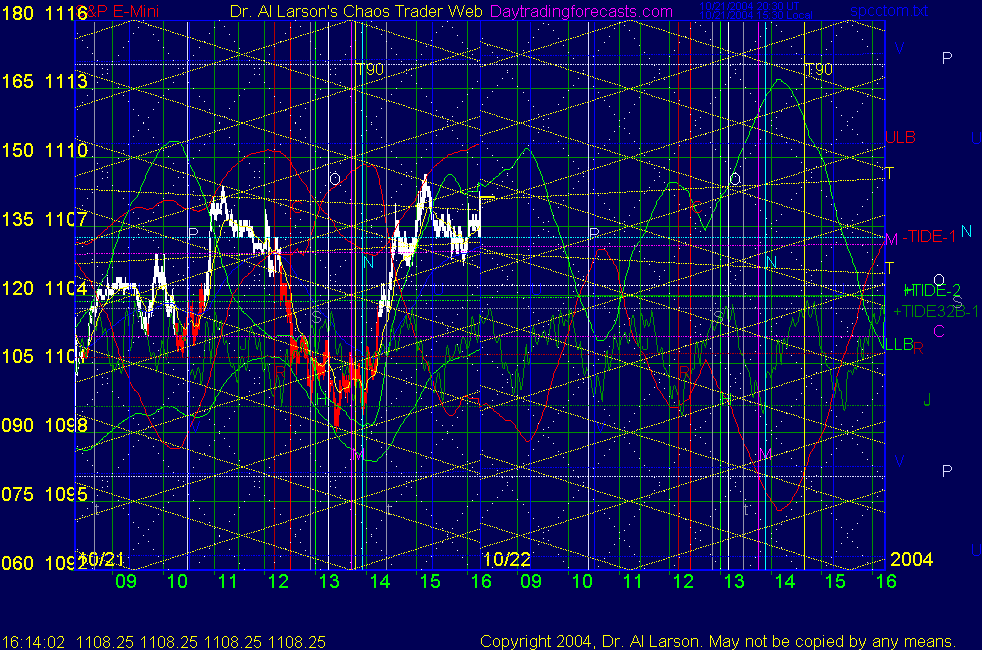Viewport: 982px width, 650px height.
Task: Click the "165 1113" price axis label
Action: (x=44, y=81)
